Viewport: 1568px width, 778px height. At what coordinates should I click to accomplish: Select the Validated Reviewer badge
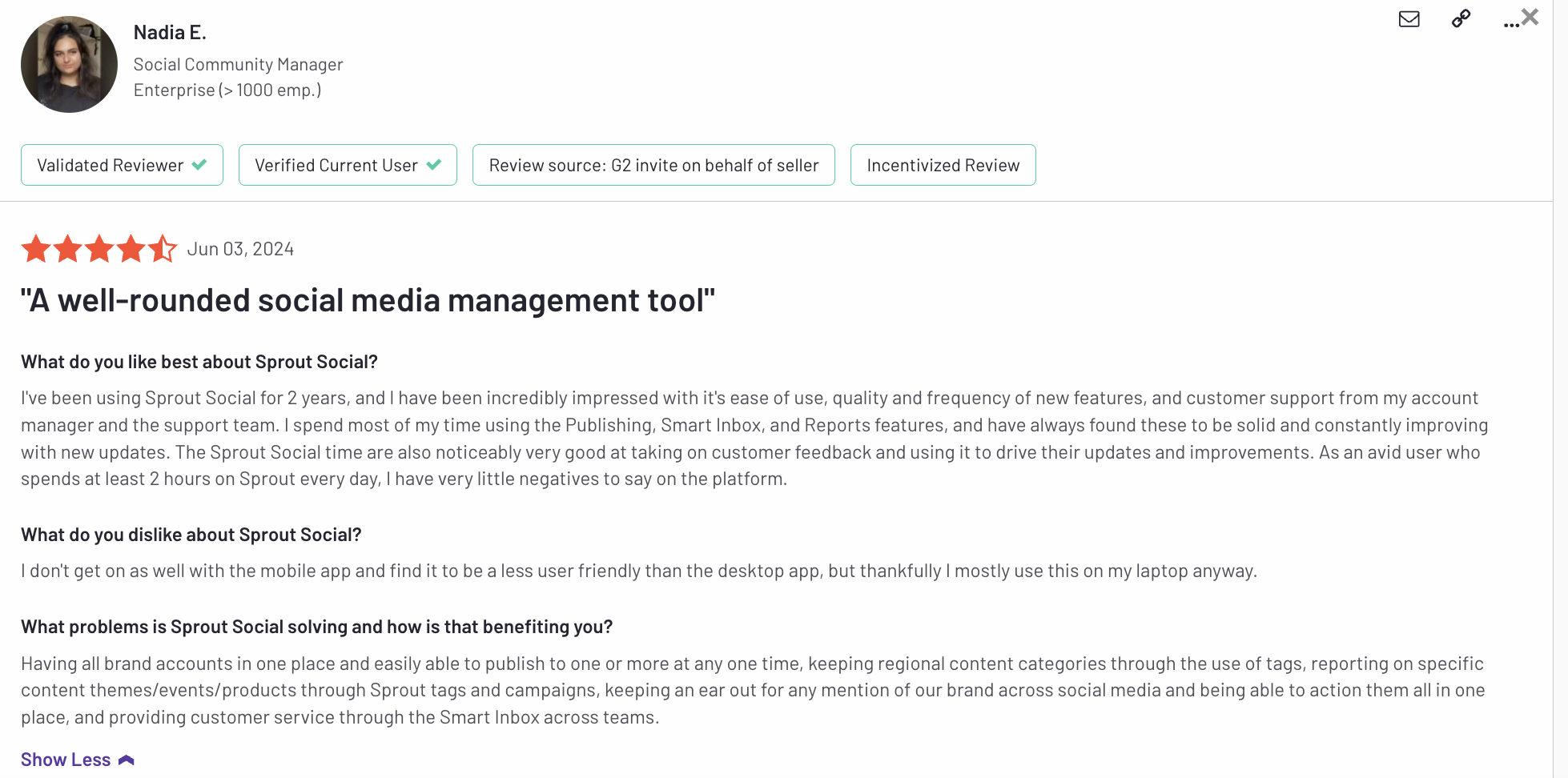(122, 164)
